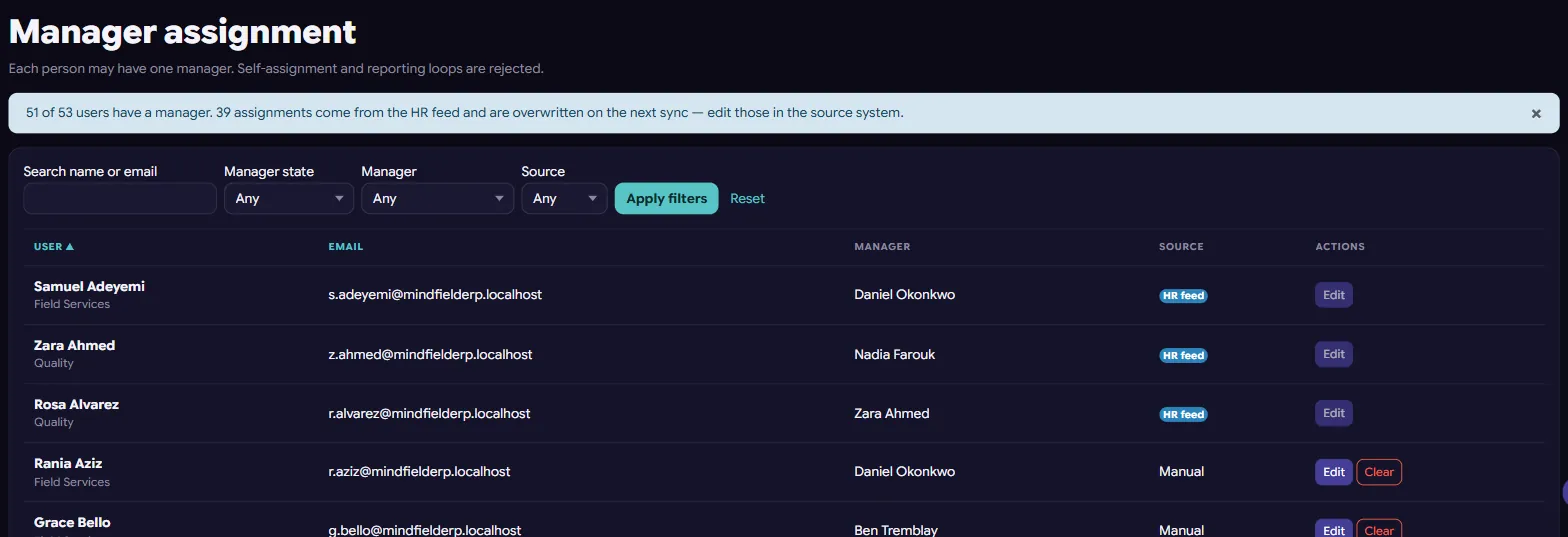Open the Manager state dropdown
This screenshot has height=537, width=1568.
[289, 198]
